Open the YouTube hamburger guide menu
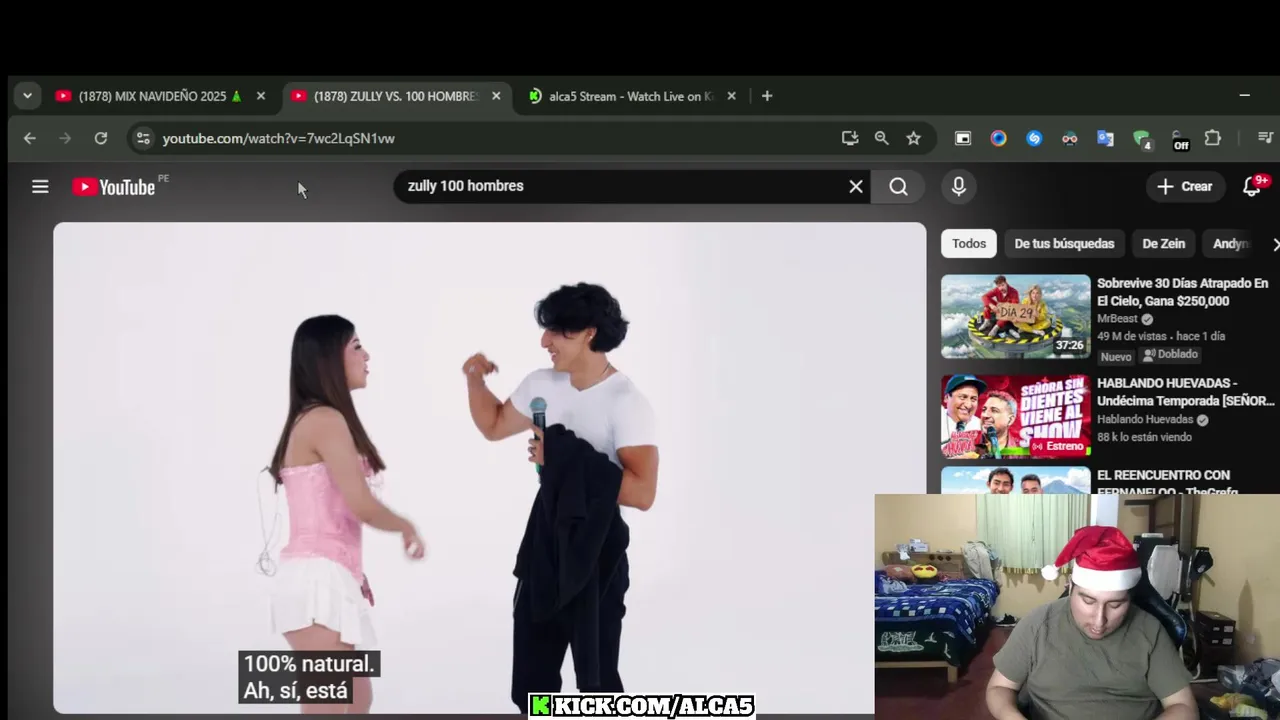 coord(40,187)
